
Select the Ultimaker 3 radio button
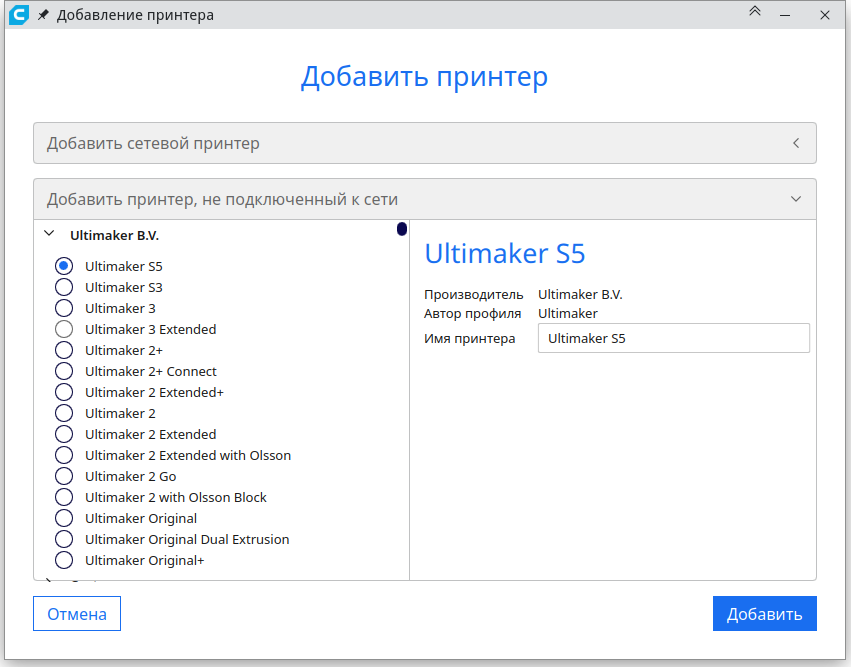pos(64,308)
